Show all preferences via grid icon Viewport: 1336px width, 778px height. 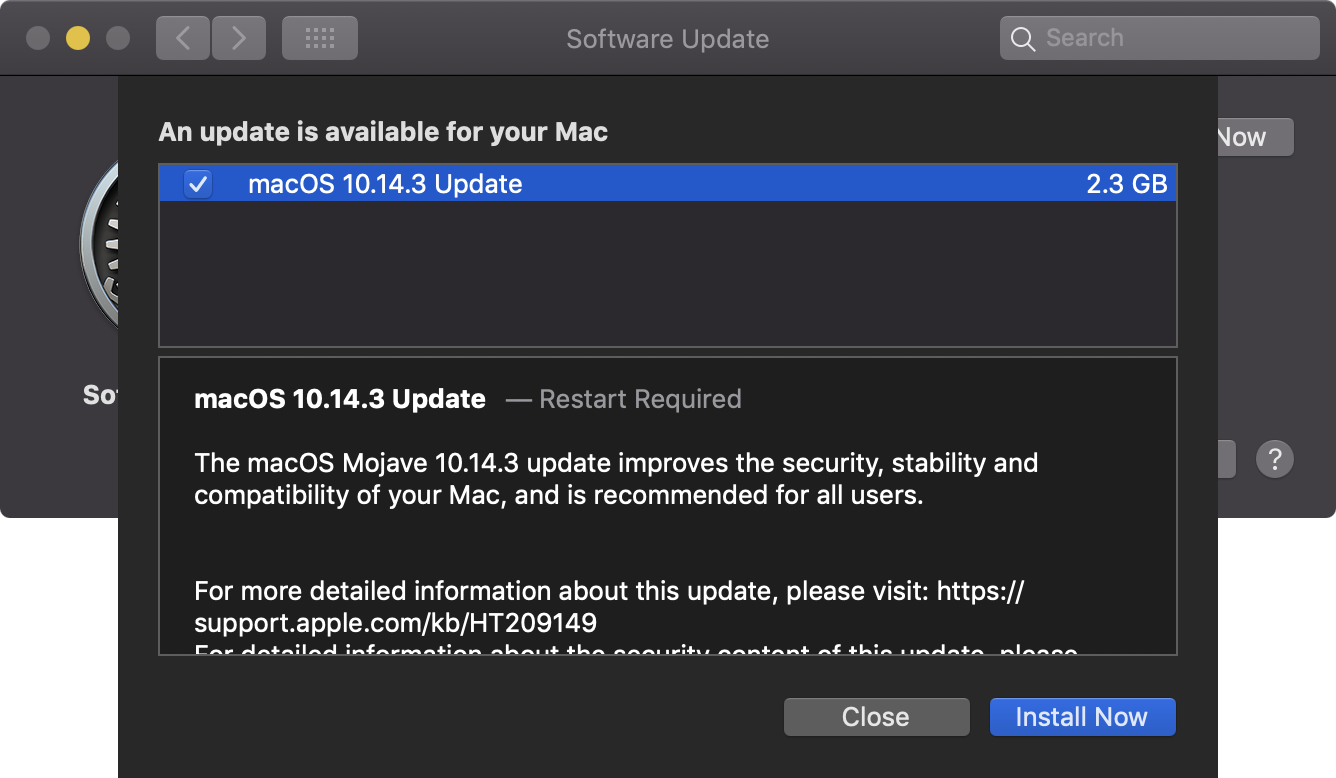[x=320, y=39]
